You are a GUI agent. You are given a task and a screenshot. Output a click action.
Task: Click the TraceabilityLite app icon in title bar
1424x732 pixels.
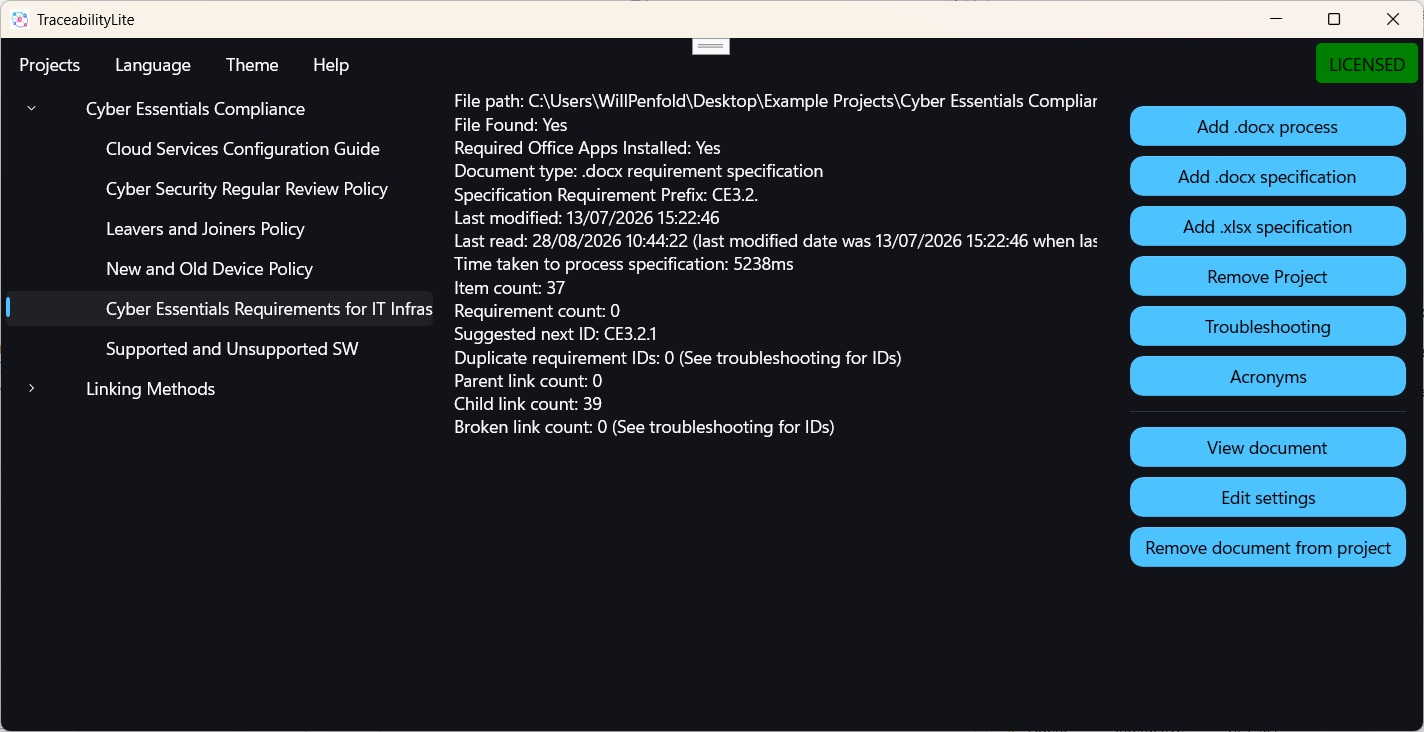pos(20,19)
